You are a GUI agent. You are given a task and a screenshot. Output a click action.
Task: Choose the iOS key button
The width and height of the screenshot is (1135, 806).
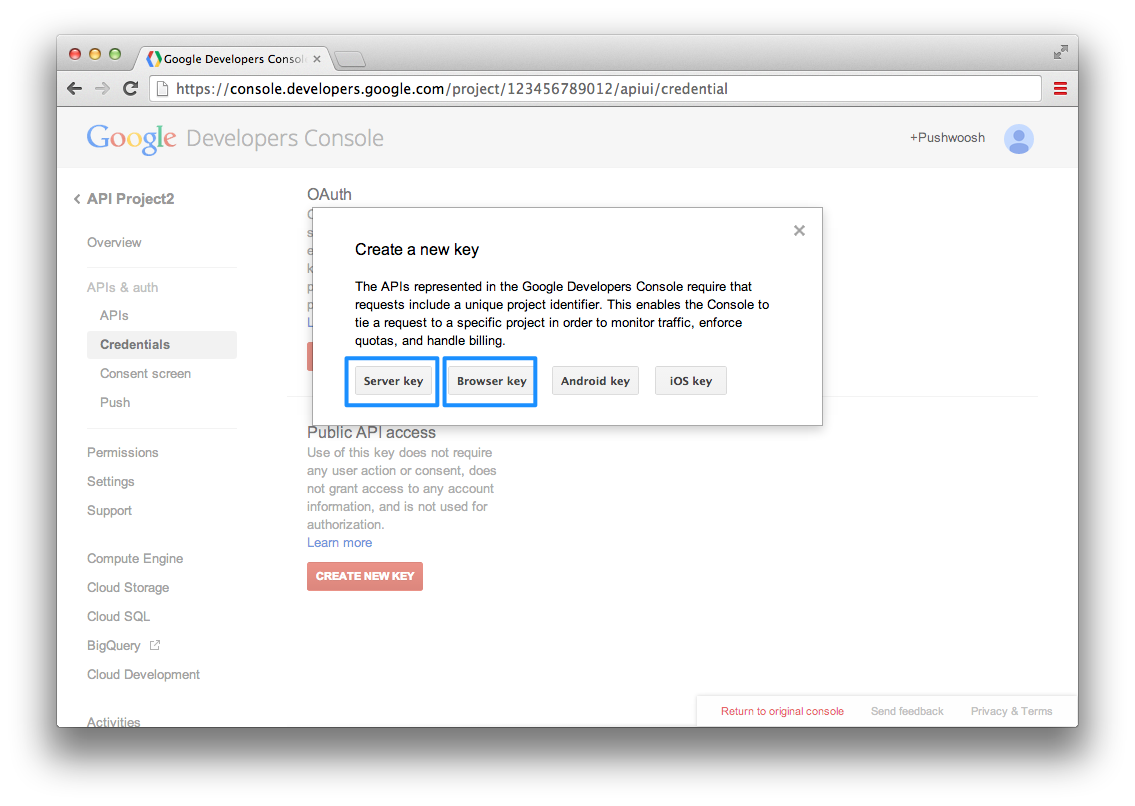coord(691,381)
